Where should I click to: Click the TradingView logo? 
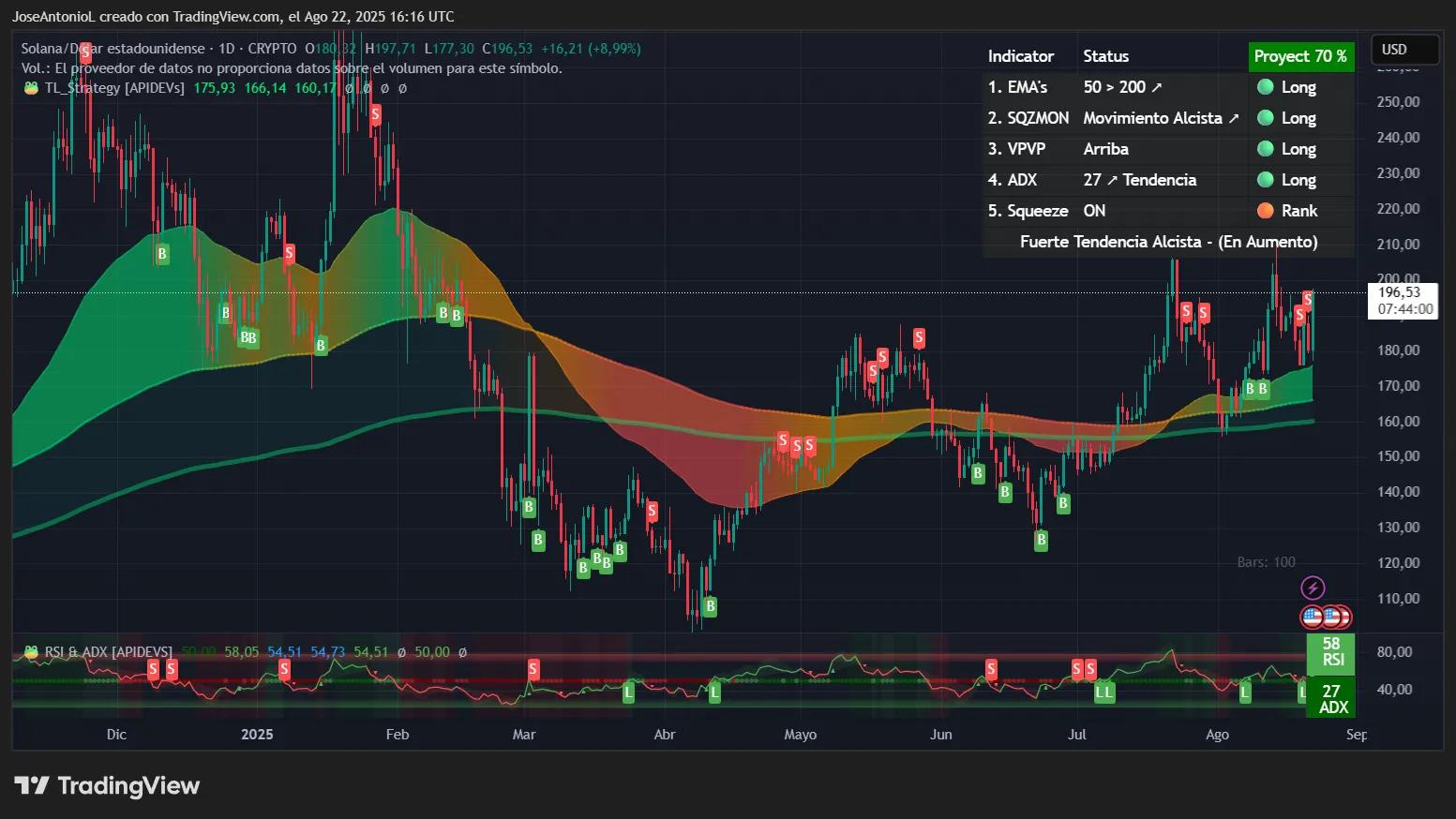pyautogui.click(x=105, y=785)
